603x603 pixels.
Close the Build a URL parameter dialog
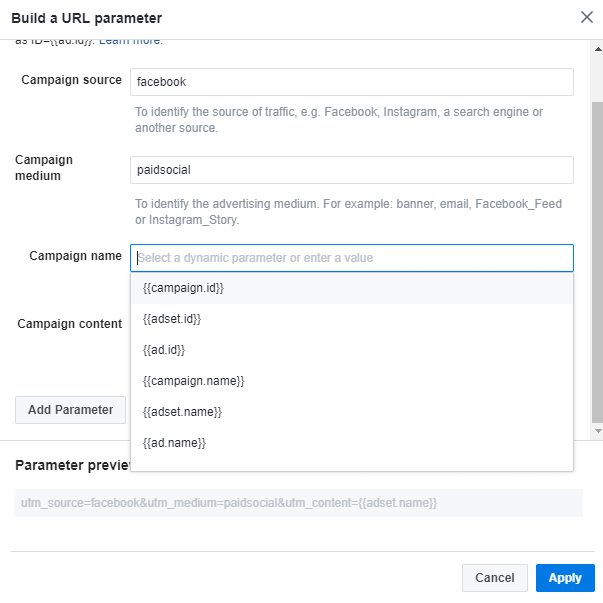pyautogui.click(x=586, y=17)
